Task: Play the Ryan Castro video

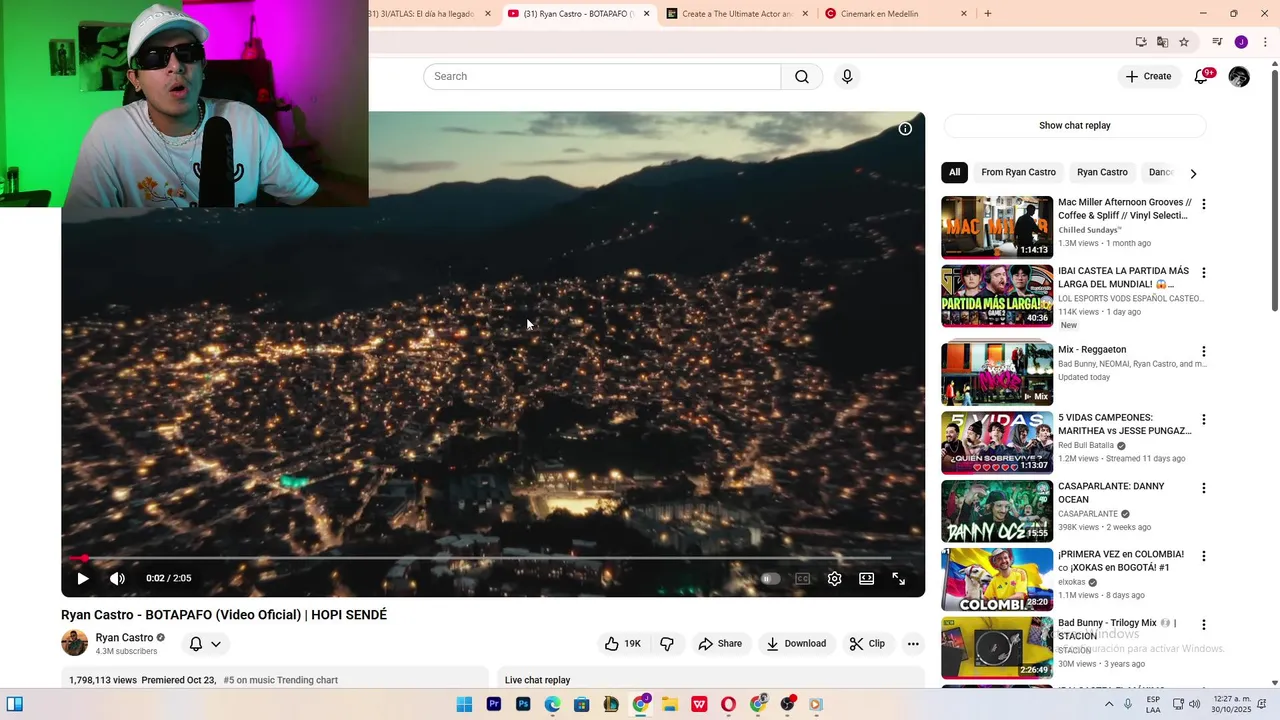Action: coord(83,578)
